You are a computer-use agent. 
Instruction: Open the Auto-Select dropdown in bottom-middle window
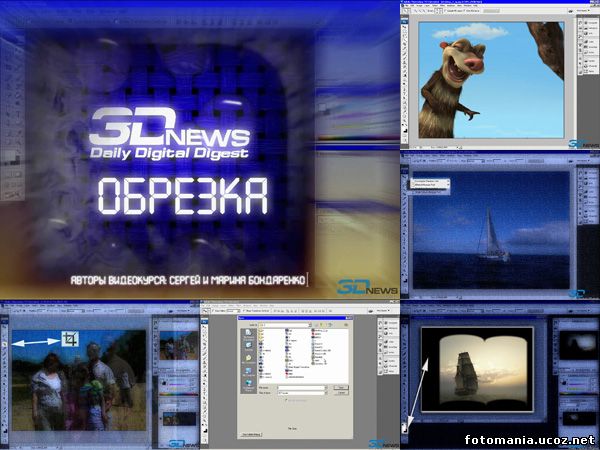coord(233,311)
